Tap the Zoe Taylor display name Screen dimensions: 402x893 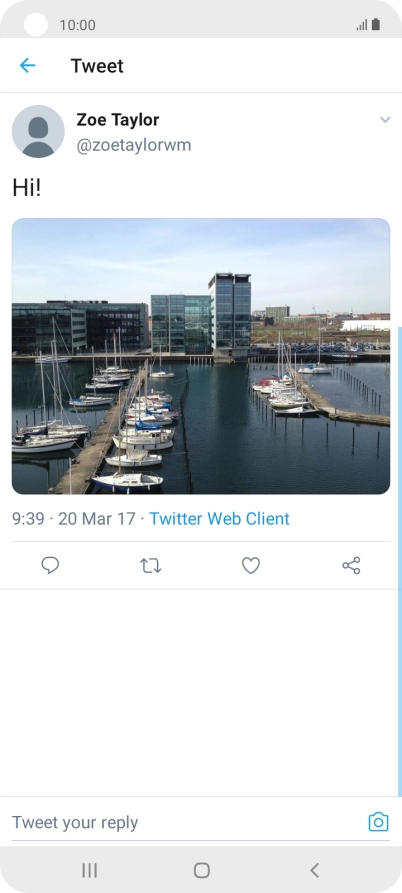coord(118,120)
